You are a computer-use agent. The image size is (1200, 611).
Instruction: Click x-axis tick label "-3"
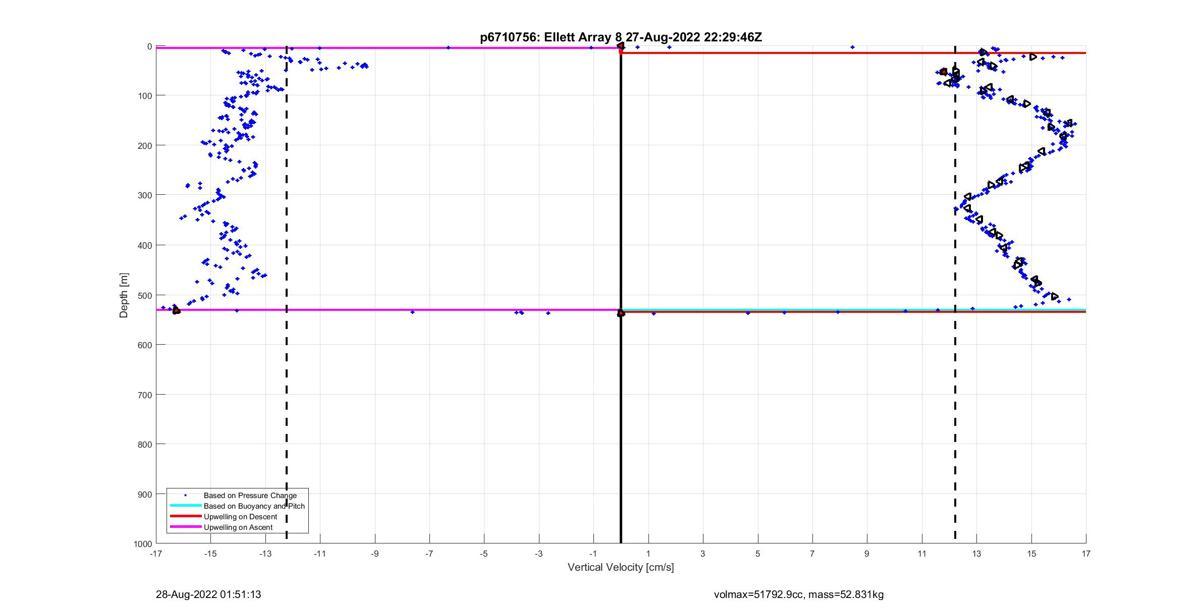pos(539,553)
